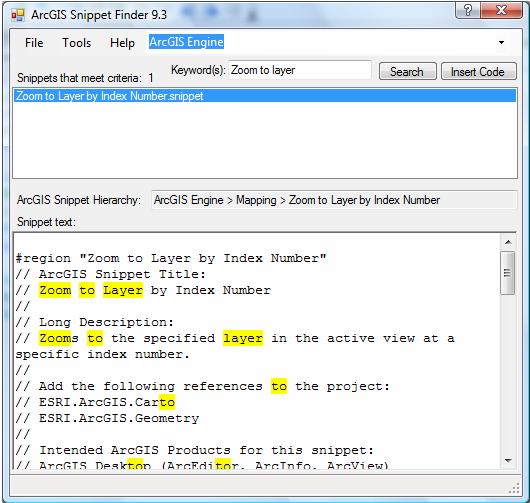The height and width of the screenshot is (503, 530).
Task: Select the ArcGIS Engine combo box text
Action: pos(186,42)
